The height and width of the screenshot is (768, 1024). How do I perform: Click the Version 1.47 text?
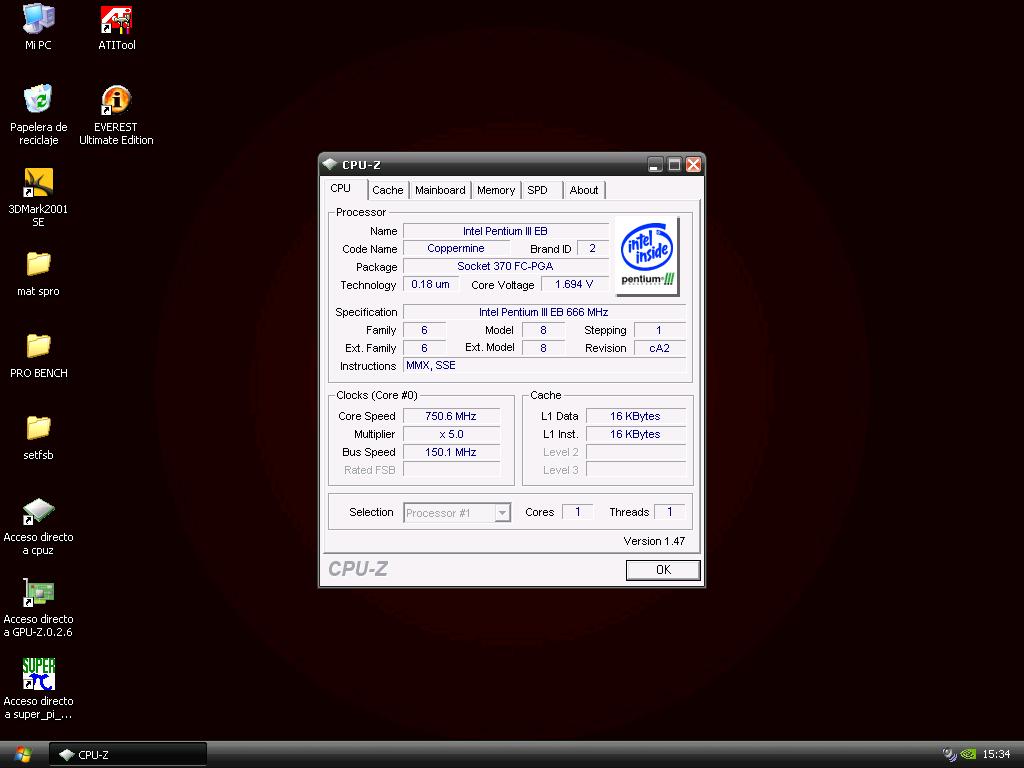pos(654,541)
